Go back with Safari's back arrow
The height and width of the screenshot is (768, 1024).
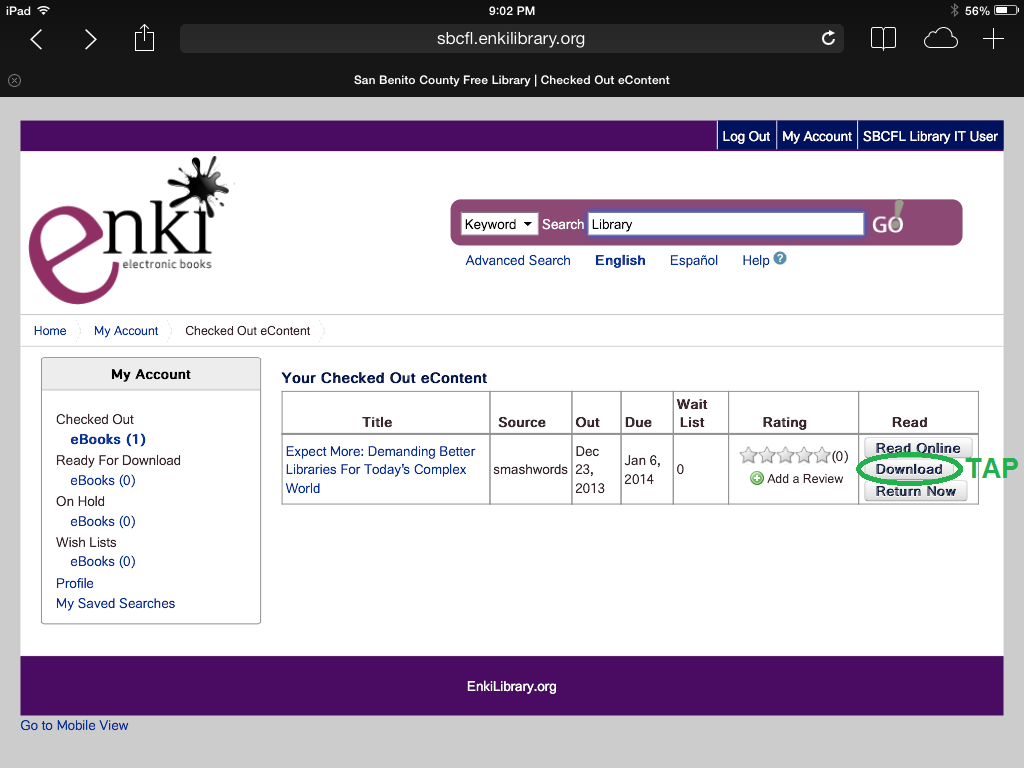click(x=37, y=39)
